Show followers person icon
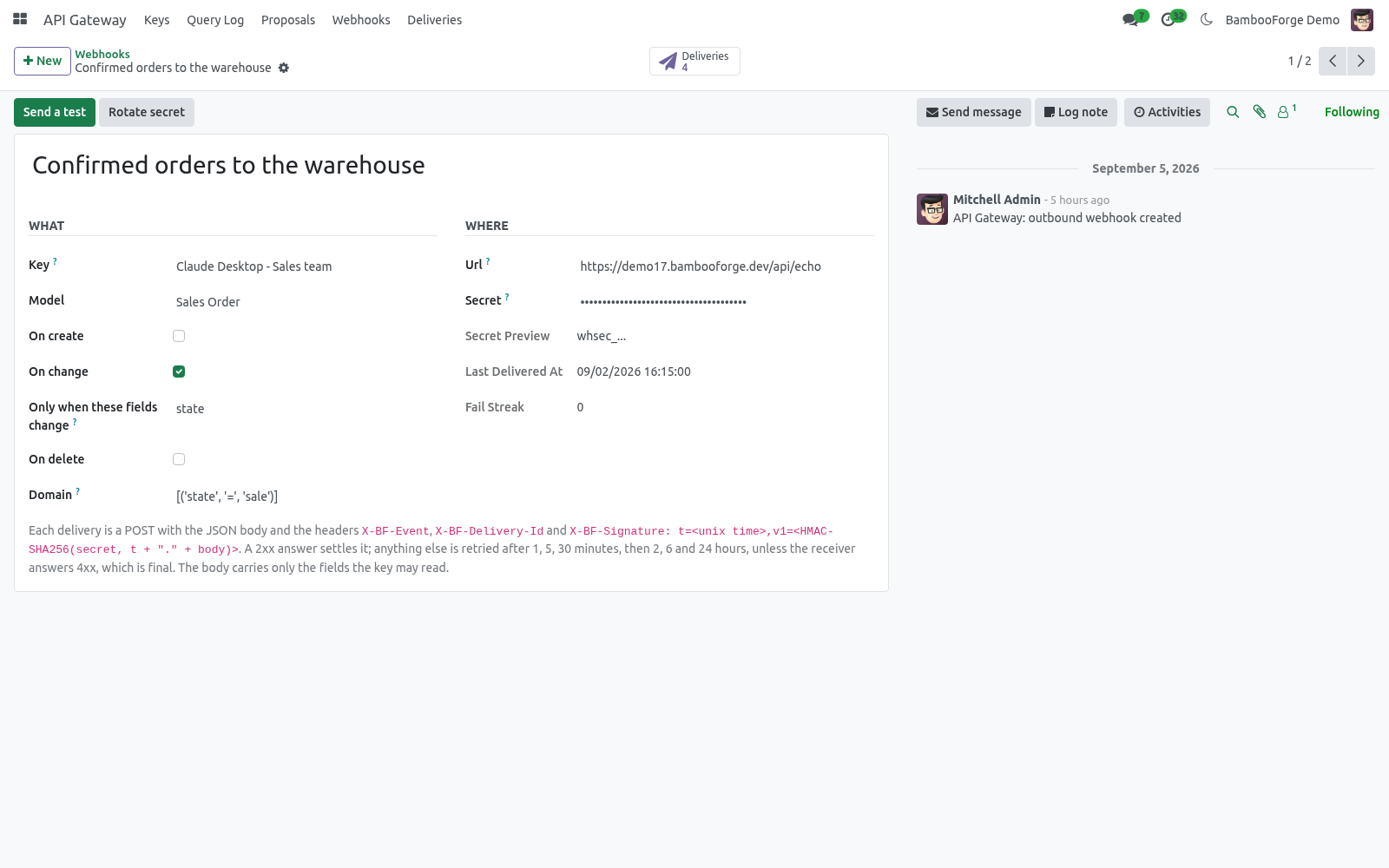This screenshot has width=1389, height=868. pyautogui.click(x=1286, y=112)
